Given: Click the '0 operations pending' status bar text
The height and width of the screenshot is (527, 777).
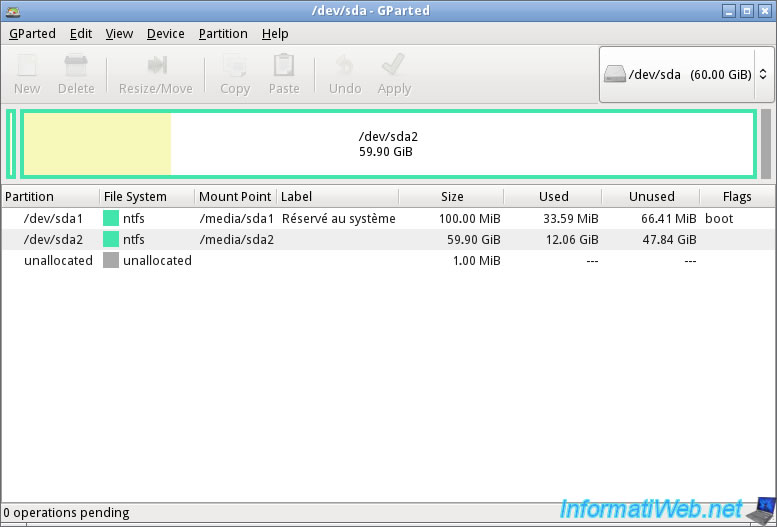Looking at the screenshot, I should pos(66,513).
